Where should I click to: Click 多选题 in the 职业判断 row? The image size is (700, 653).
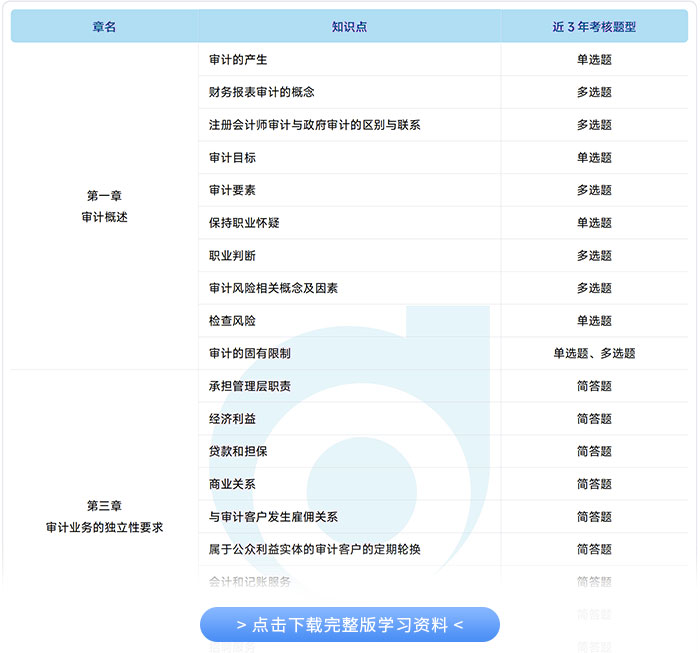coord(594,256)
